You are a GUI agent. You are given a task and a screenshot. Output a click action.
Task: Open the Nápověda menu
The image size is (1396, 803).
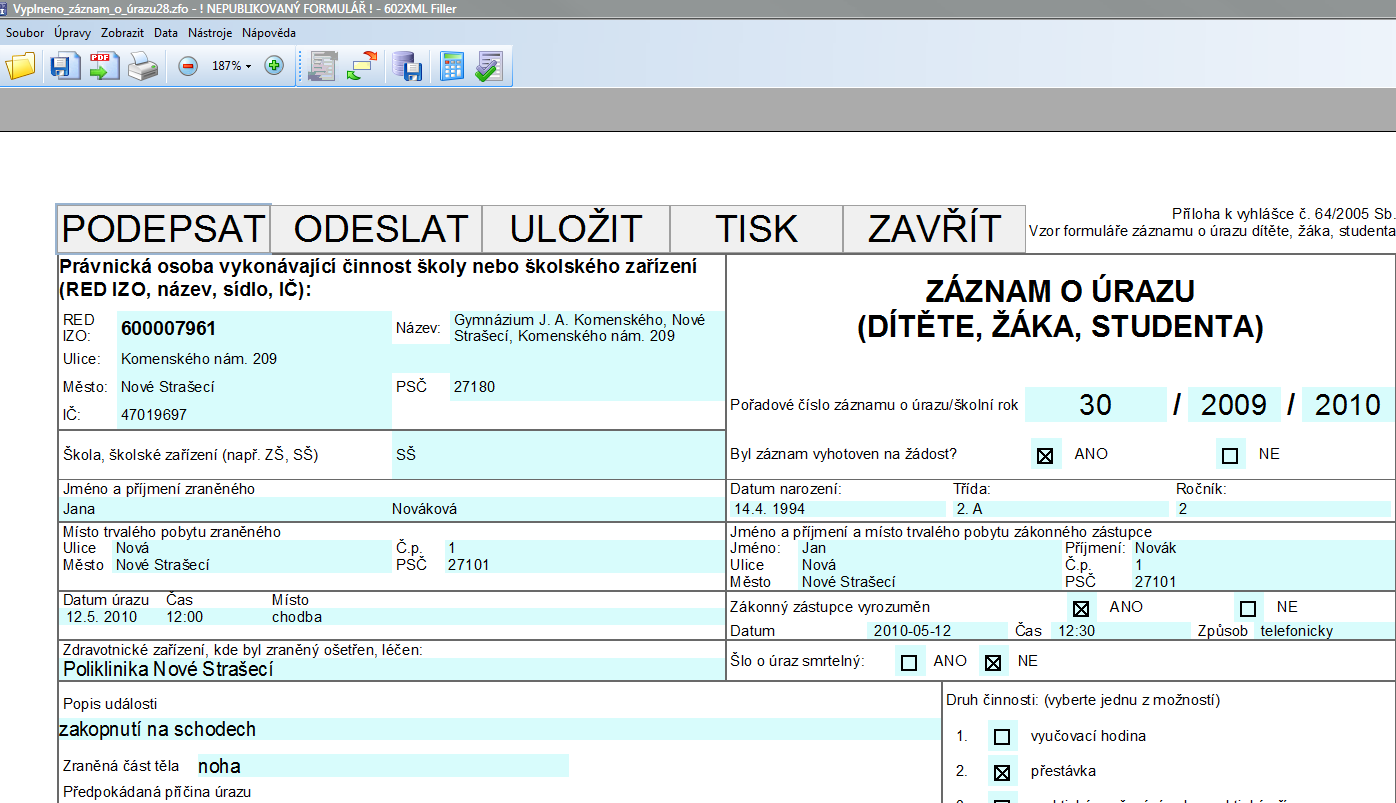[269, 33]
